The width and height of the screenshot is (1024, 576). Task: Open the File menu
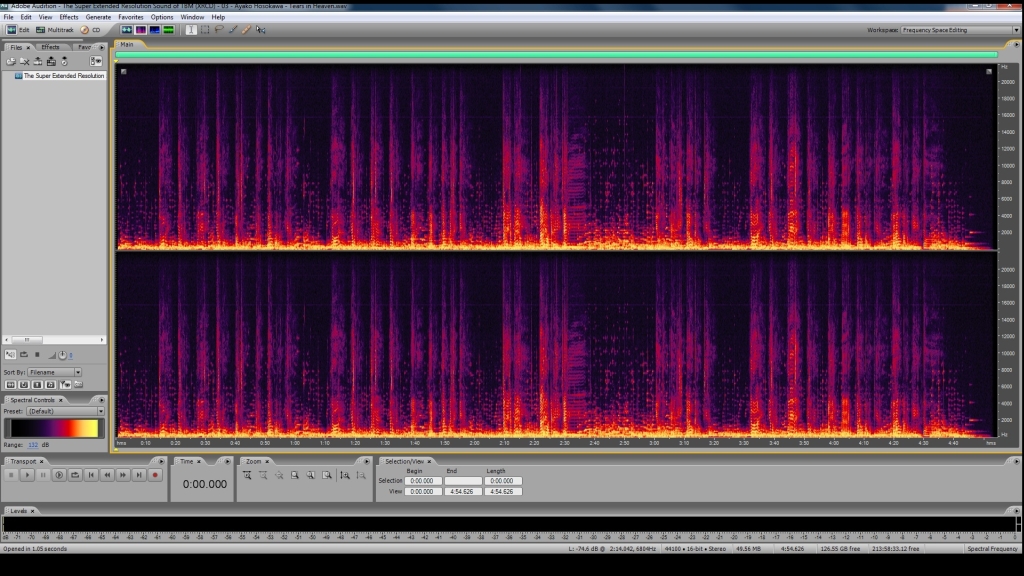click(x=8, y=17)
